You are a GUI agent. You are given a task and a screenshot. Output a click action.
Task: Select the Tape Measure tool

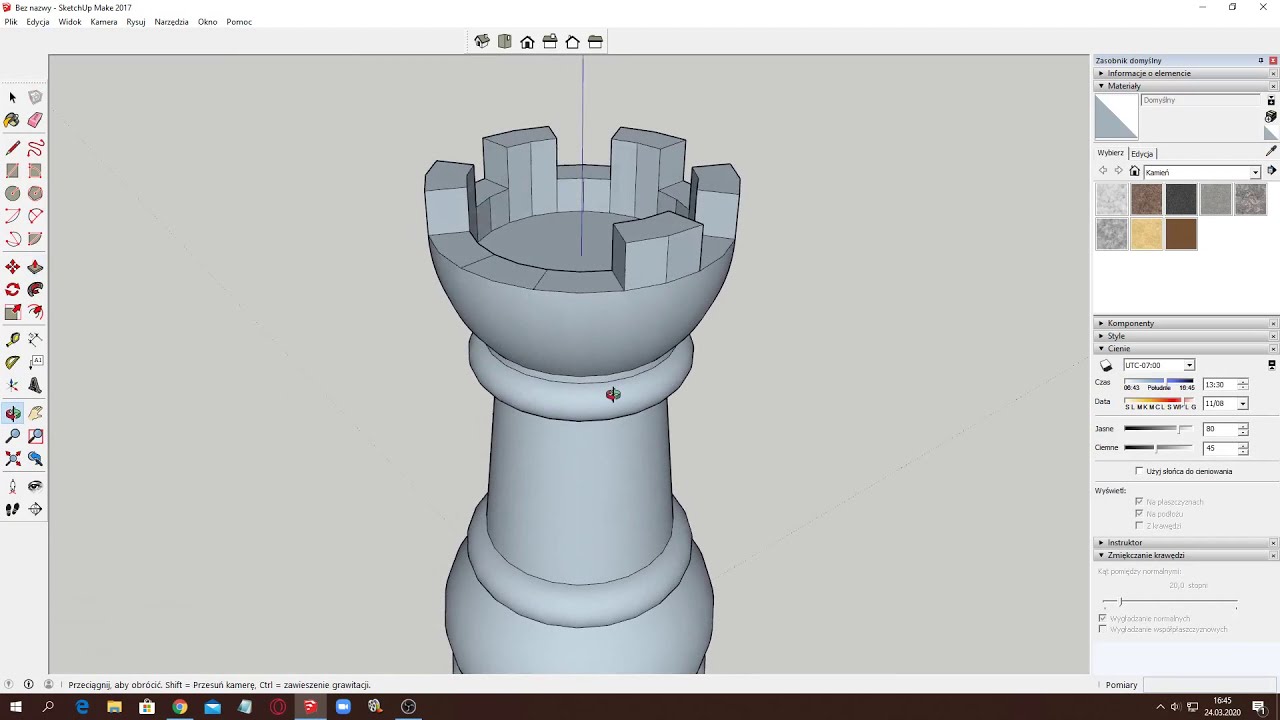tap(12, 340)
